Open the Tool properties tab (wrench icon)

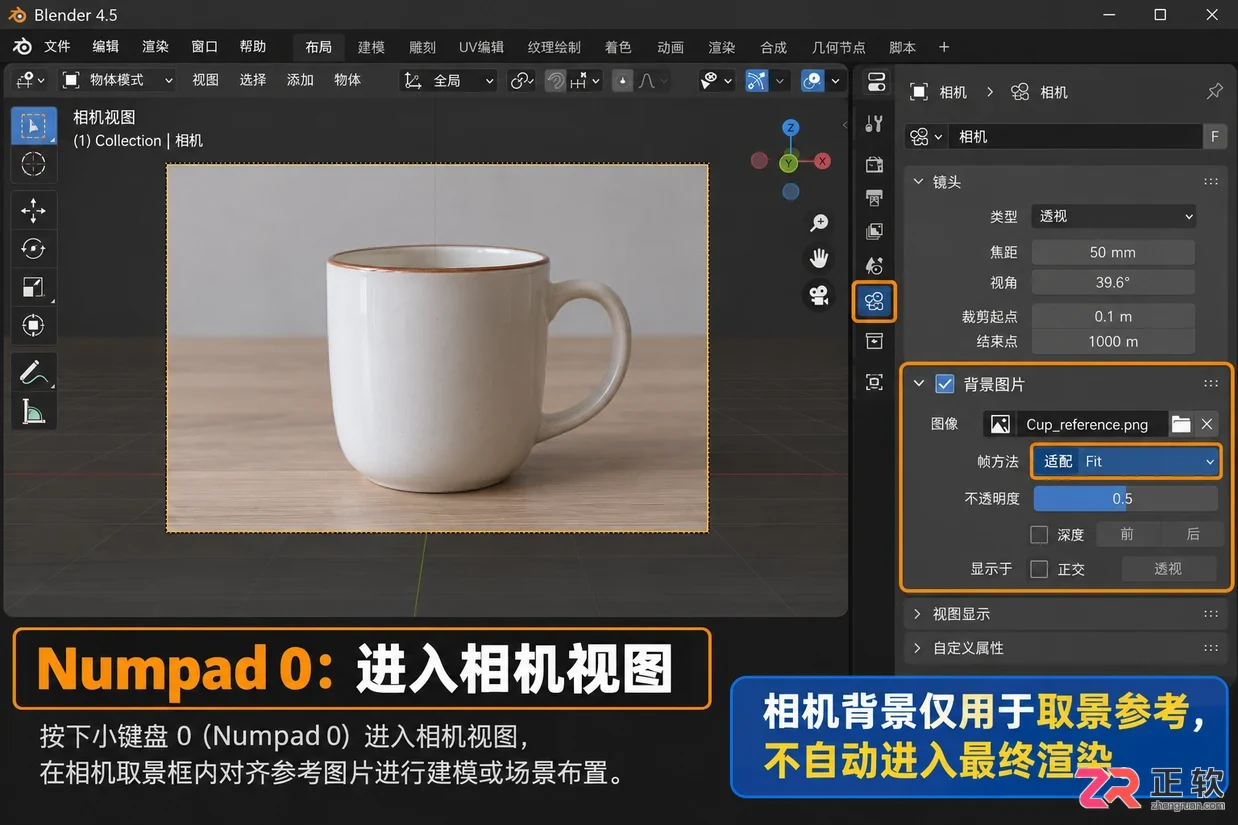pyautogui.click(x=874, y=124)
